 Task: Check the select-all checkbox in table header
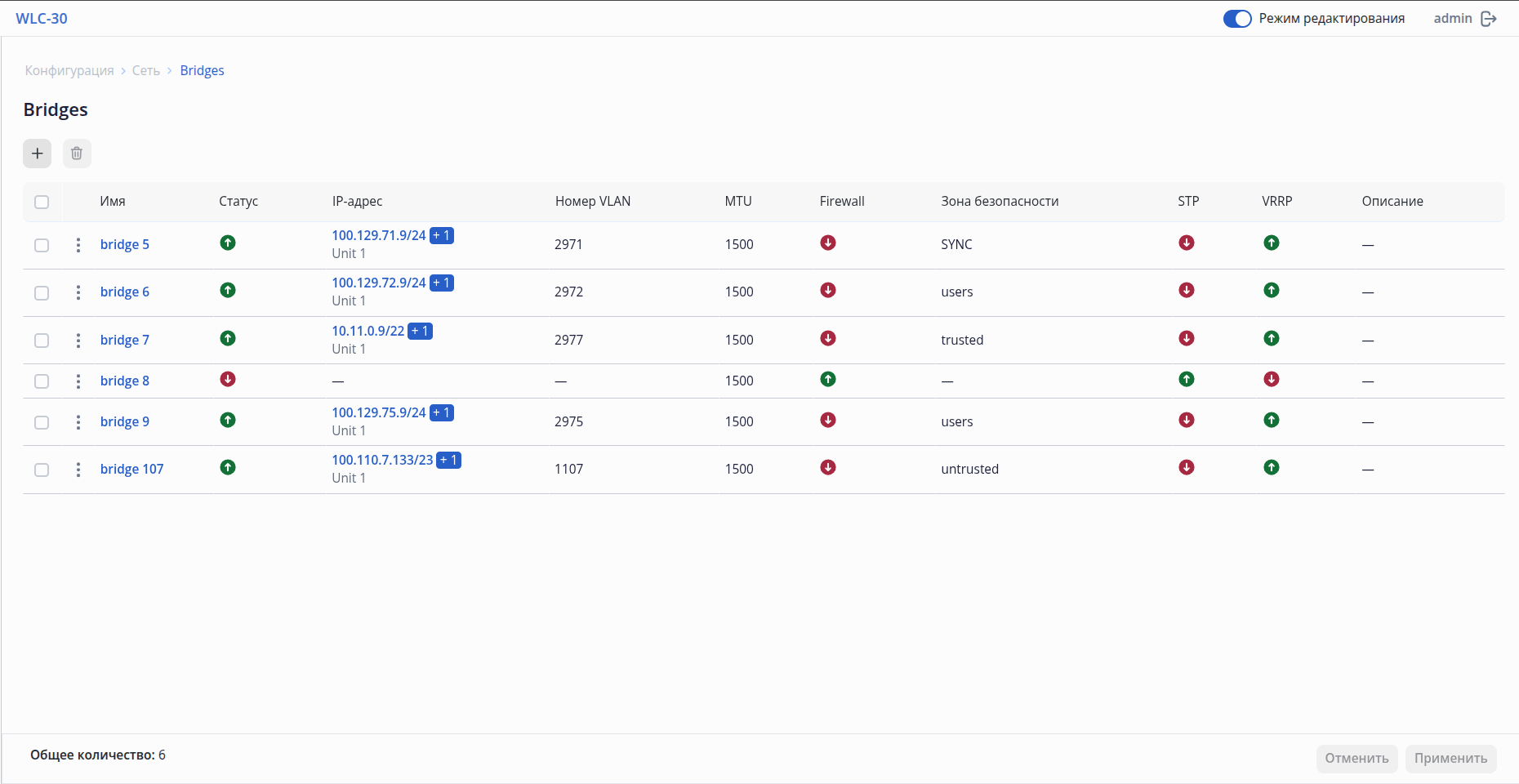42,202
